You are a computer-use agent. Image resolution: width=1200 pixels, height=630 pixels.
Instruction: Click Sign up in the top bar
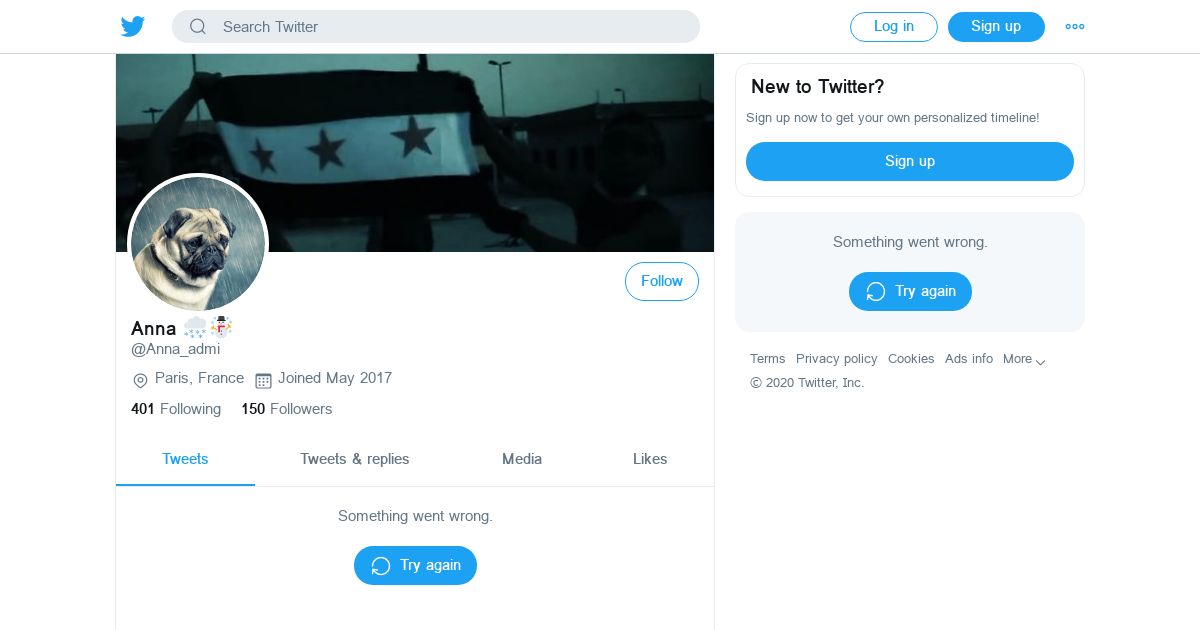pyautogui.click(x=996, y=27)
